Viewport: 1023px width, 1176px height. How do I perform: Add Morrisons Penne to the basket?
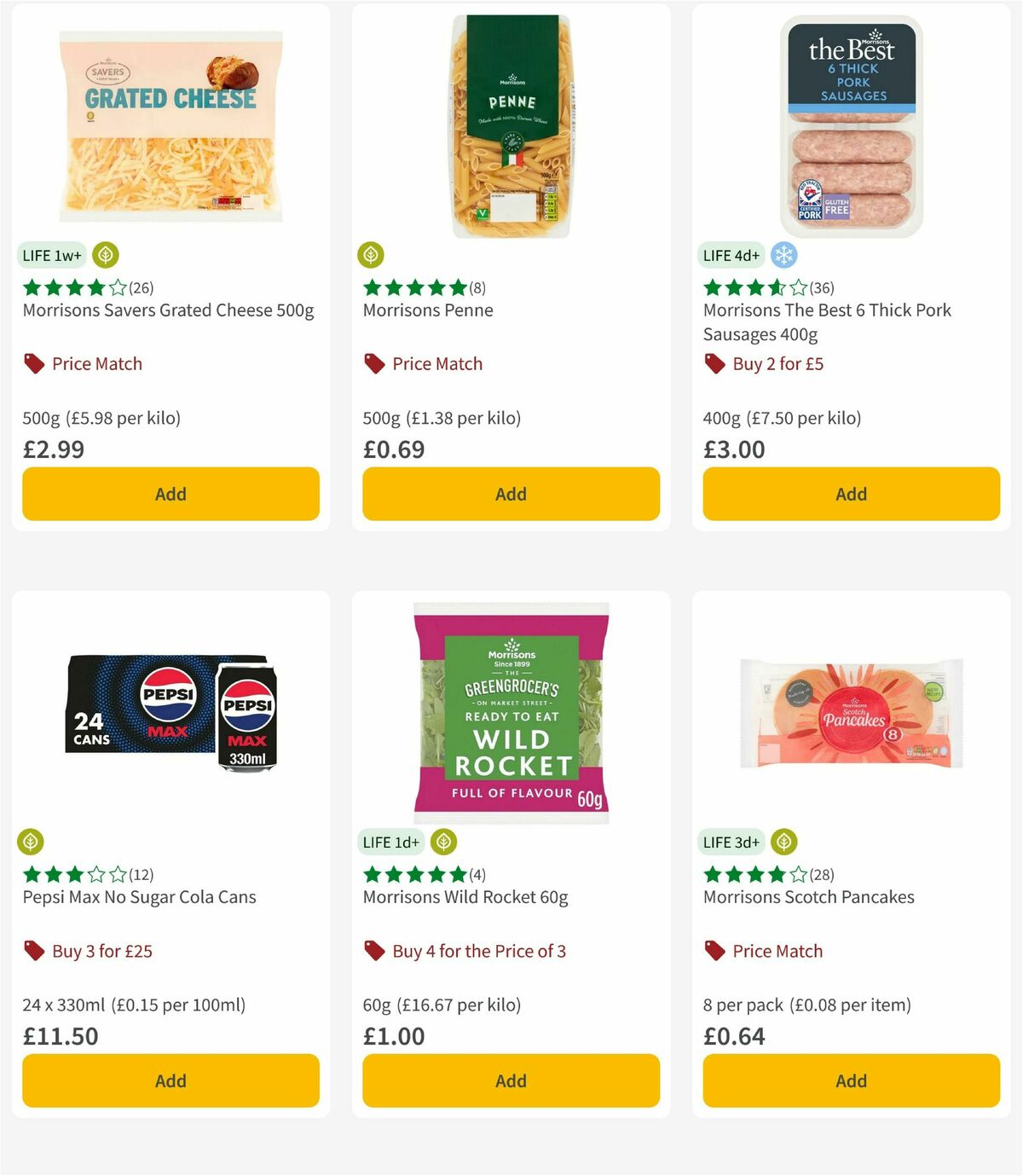(x=510, y=493)
